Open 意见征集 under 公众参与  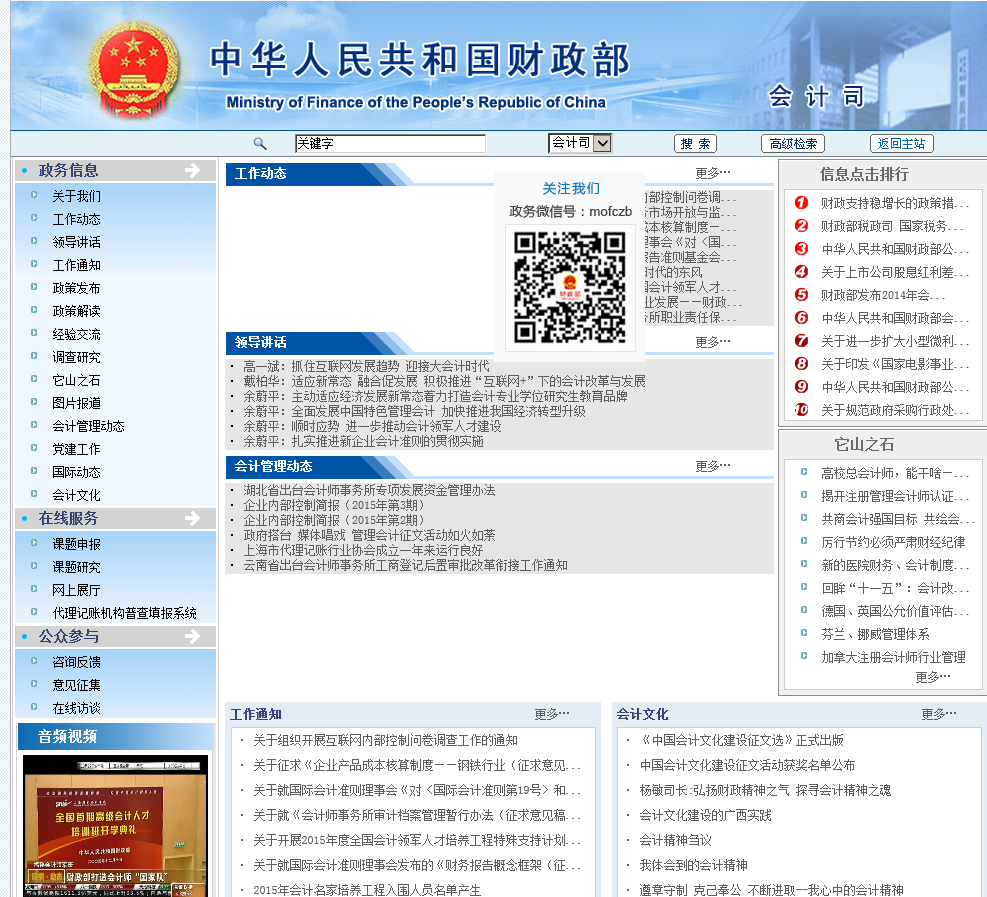coord(76,685)
